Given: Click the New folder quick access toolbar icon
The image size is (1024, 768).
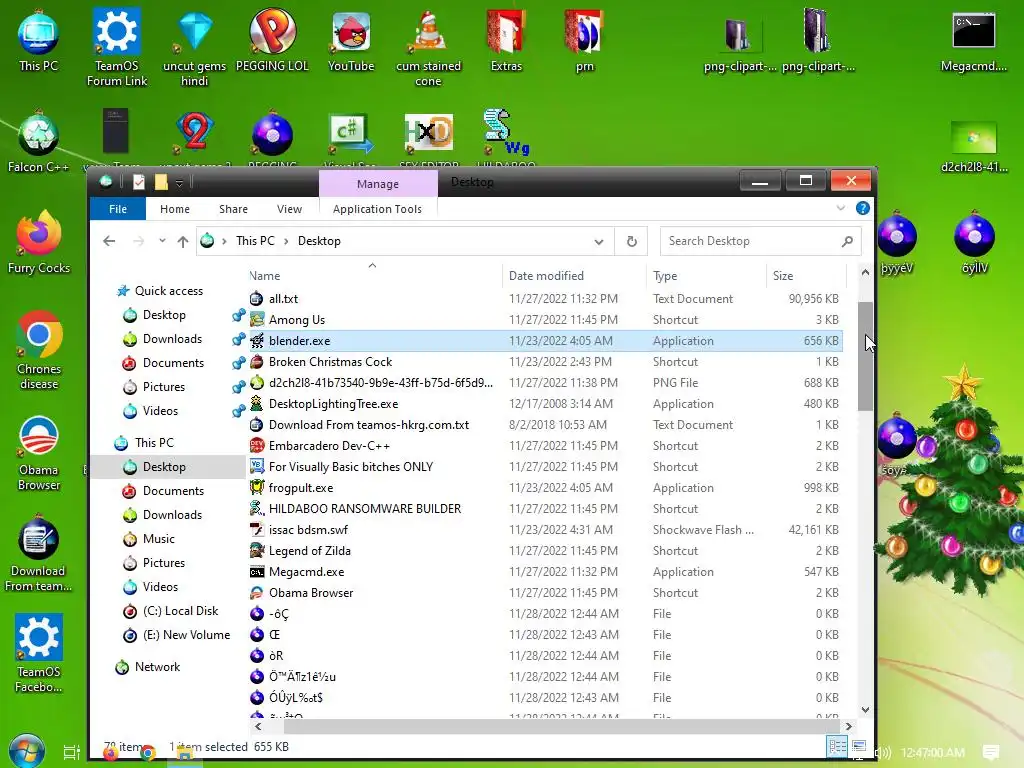Looking at the screenshot, I should pyautogui.click(x=161, y=182).
